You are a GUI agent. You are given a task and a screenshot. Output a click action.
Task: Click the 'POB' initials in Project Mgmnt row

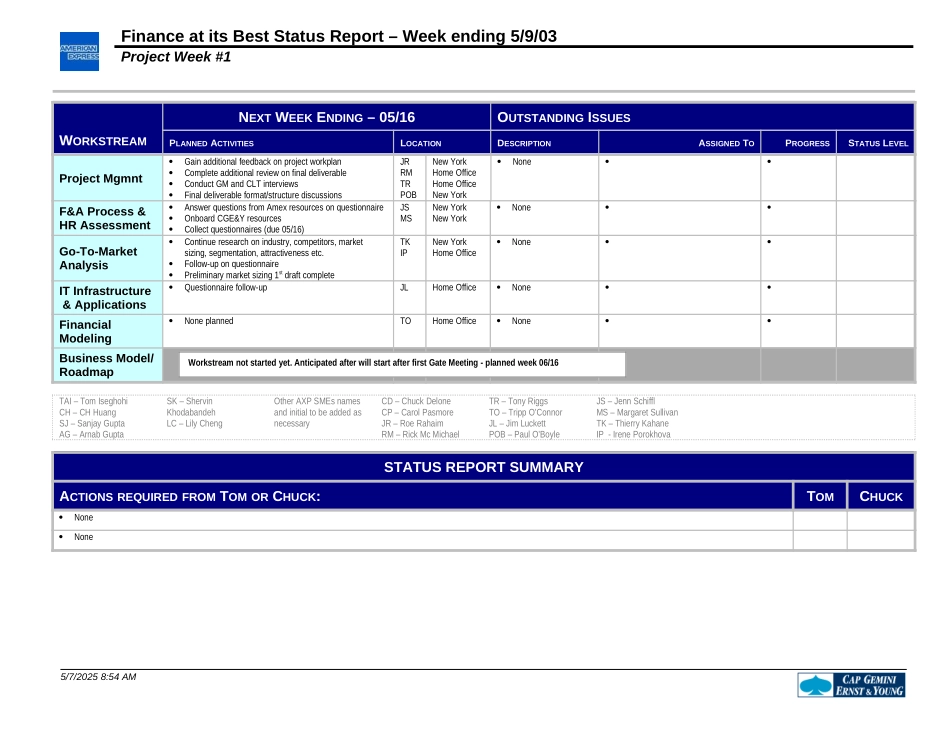(408, 195)
